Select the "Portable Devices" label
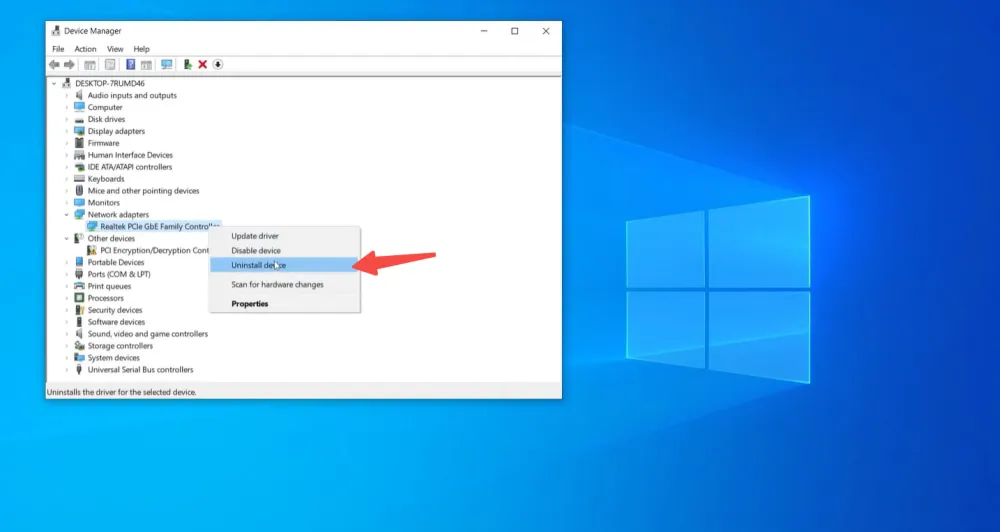Image resolution: width=1000 pixels, height=532 pixels. point(116,262)
